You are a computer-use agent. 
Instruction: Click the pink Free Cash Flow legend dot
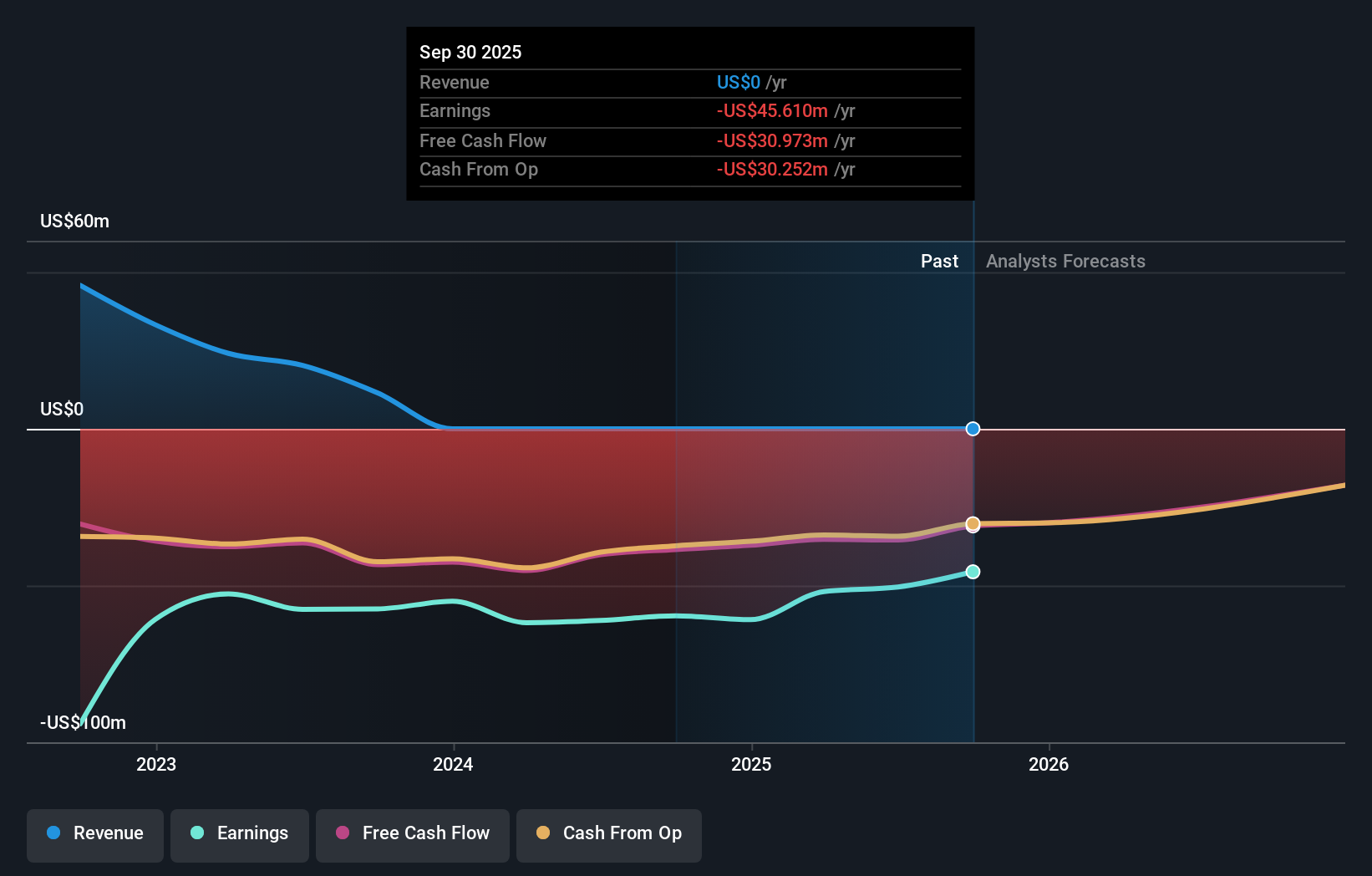coord(343,833)
